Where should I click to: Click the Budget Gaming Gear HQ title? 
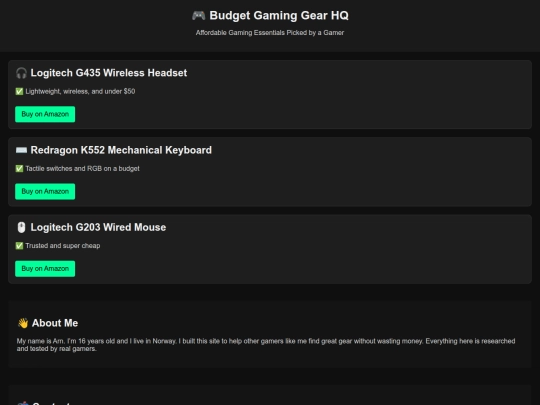(x=279, y=15)
